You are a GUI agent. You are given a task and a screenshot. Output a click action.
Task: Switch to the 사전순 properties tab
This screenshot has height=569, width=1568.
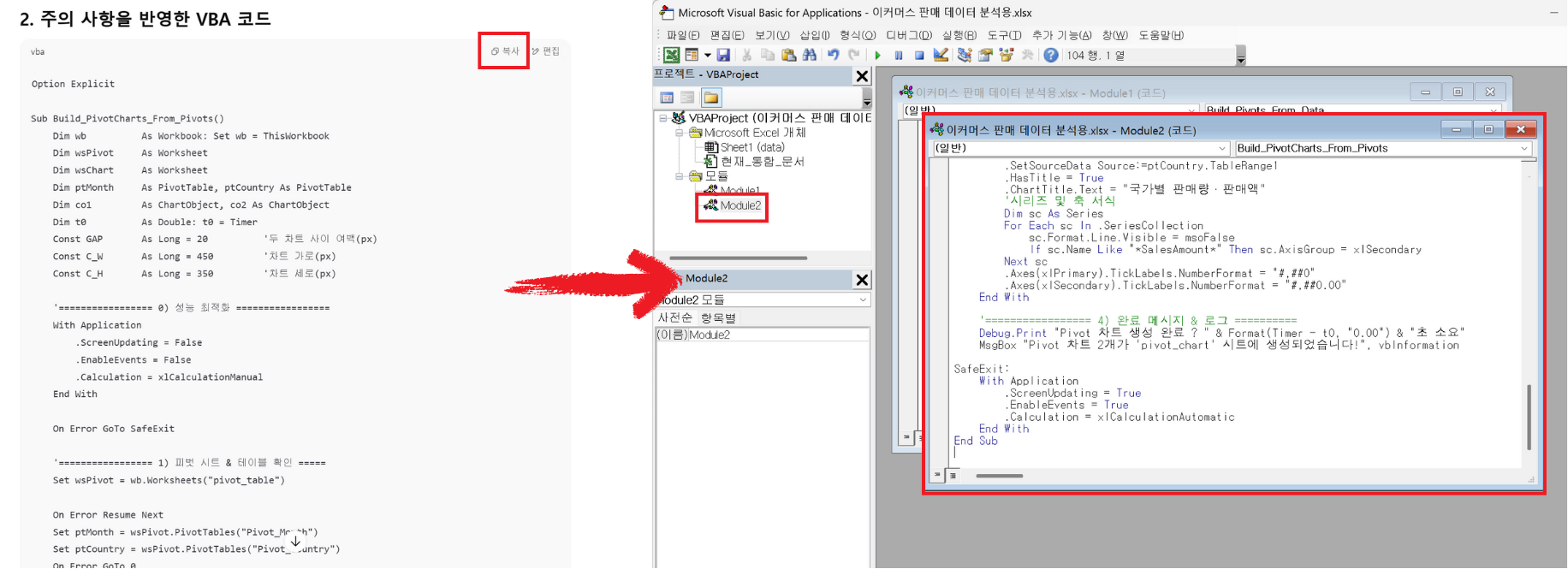[x=675, y=317]
